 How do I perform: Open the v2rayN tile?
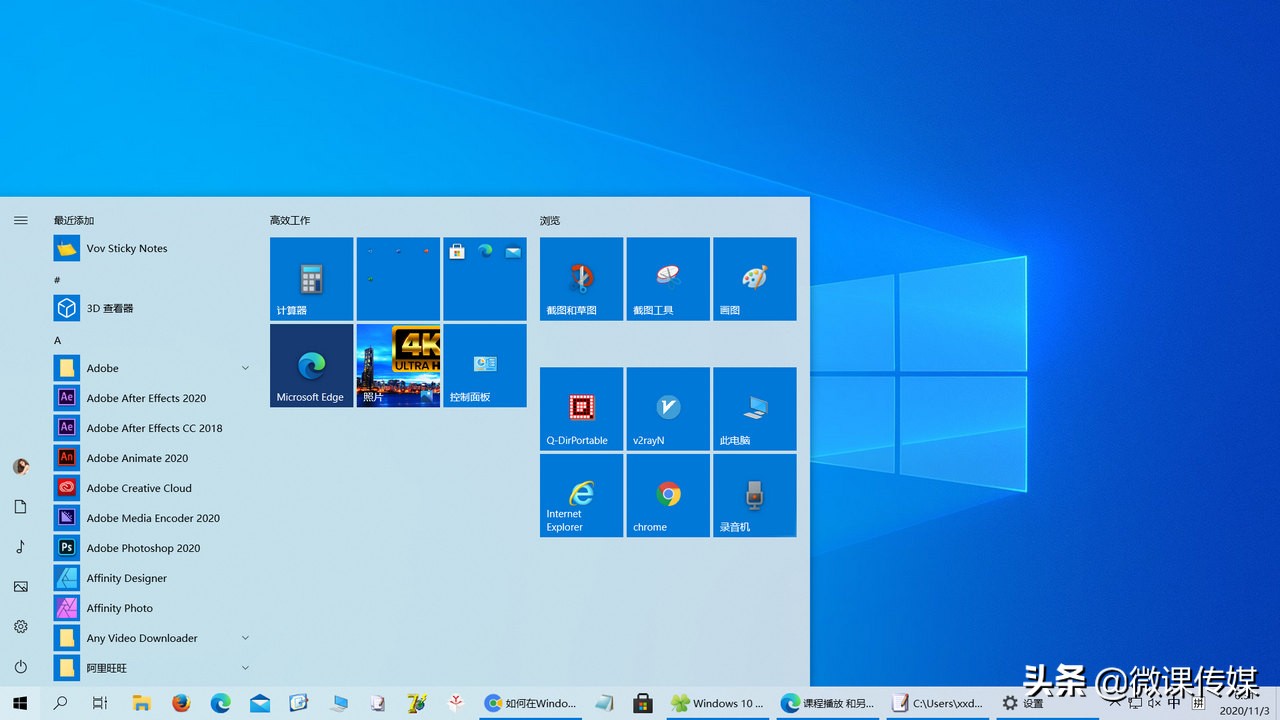point(667,408)
